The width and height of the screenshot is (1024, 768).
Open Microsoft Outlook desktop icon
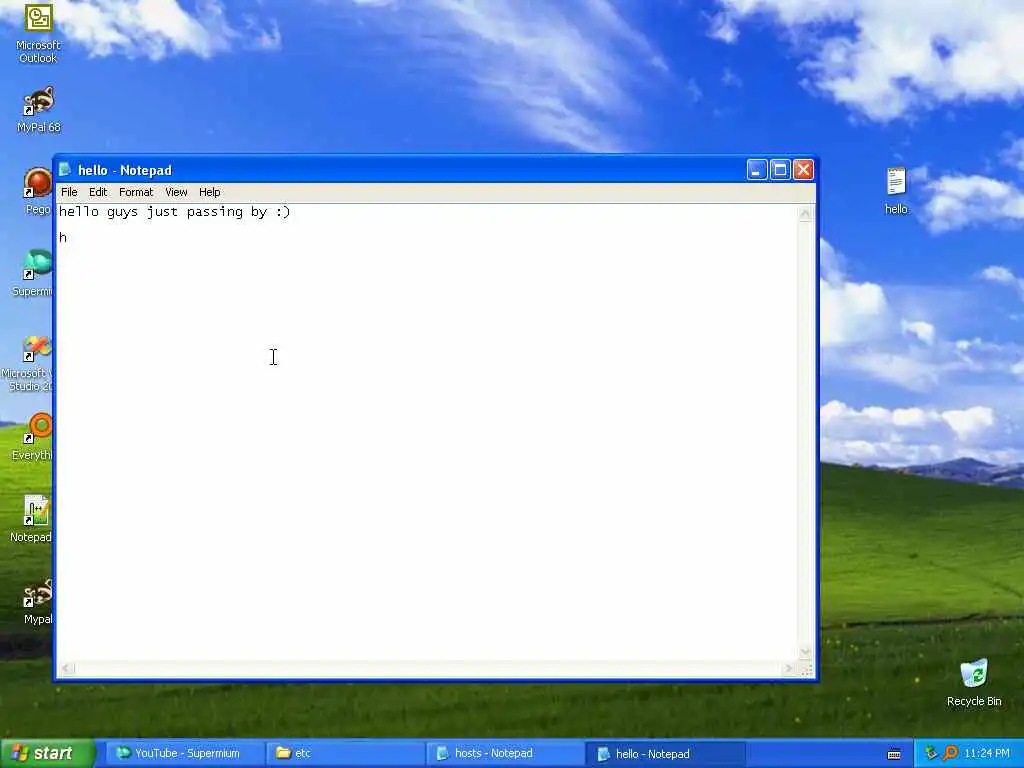point(38,33)
